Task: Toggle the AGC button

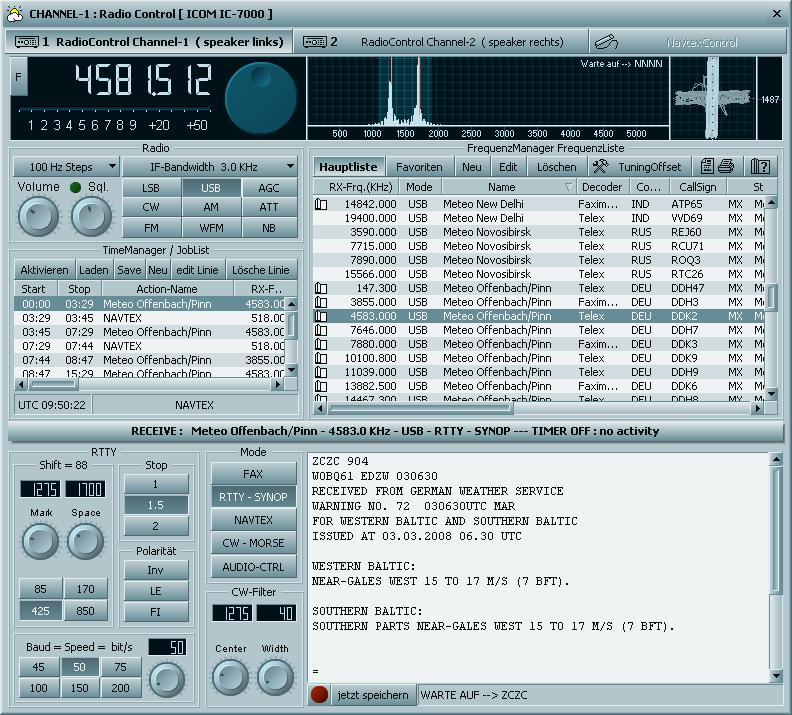Action: (269, 188)
